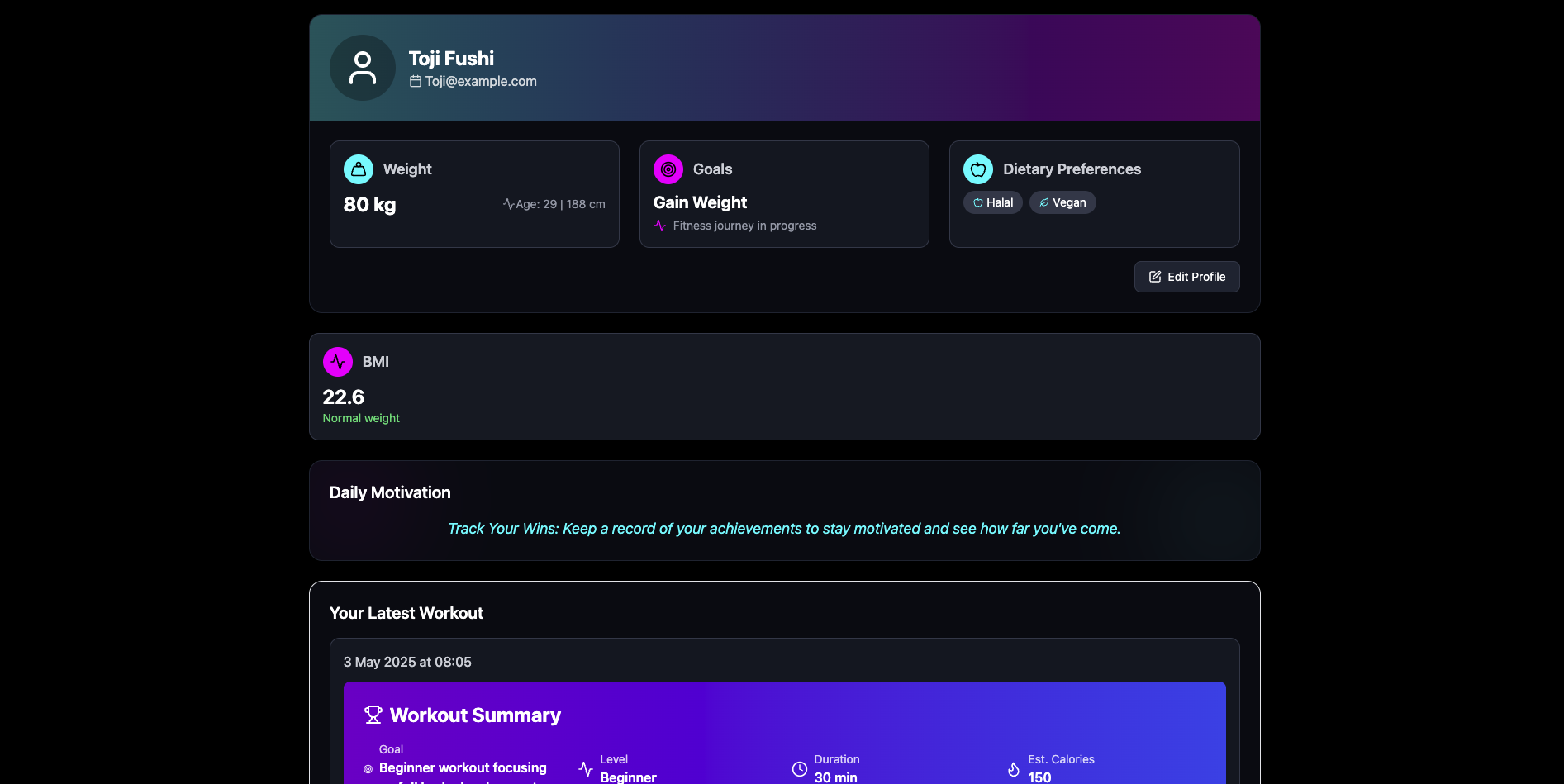Click the user avatar profile icon

tap(362, 68)
